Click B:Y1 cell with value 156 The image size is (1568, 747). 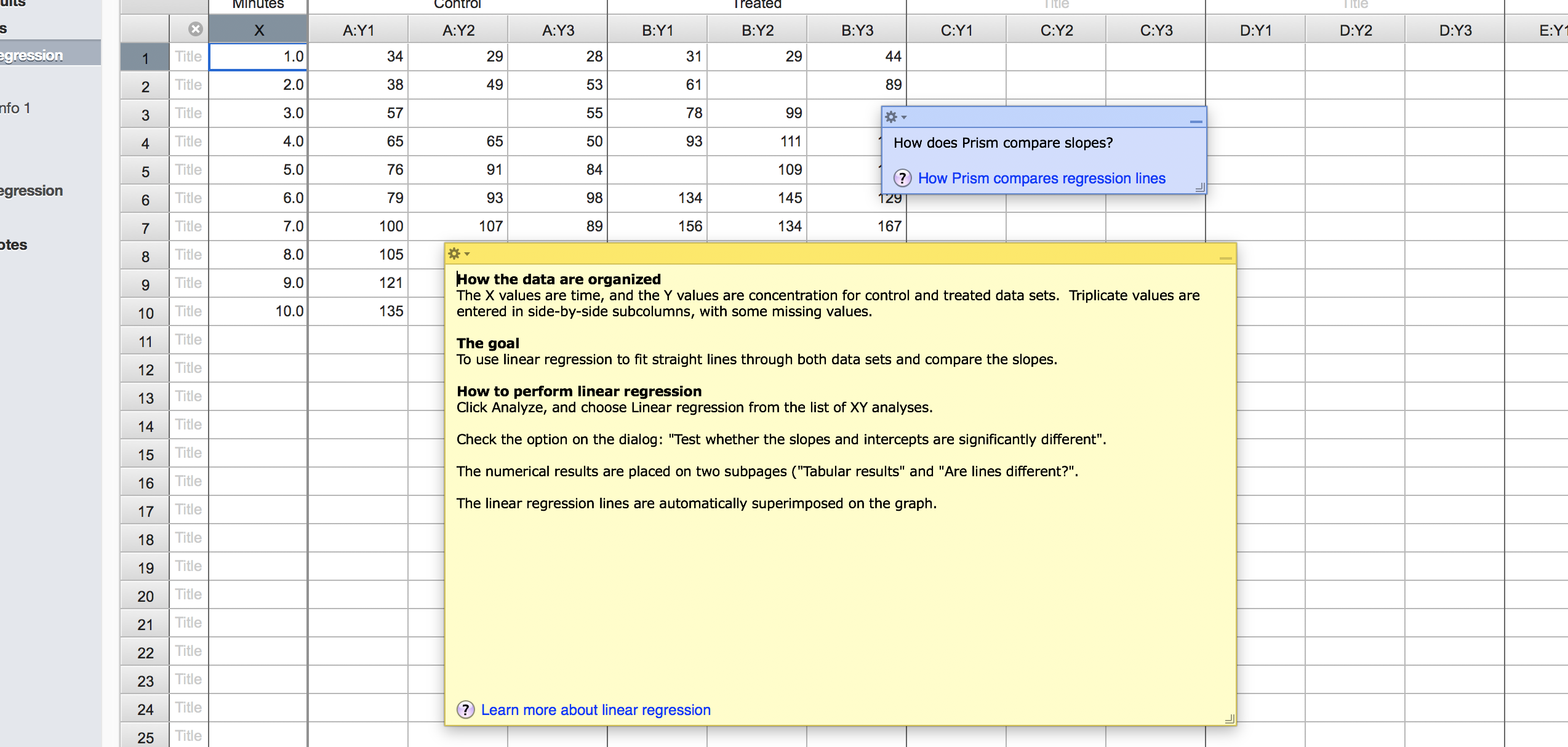coord(657,226)
